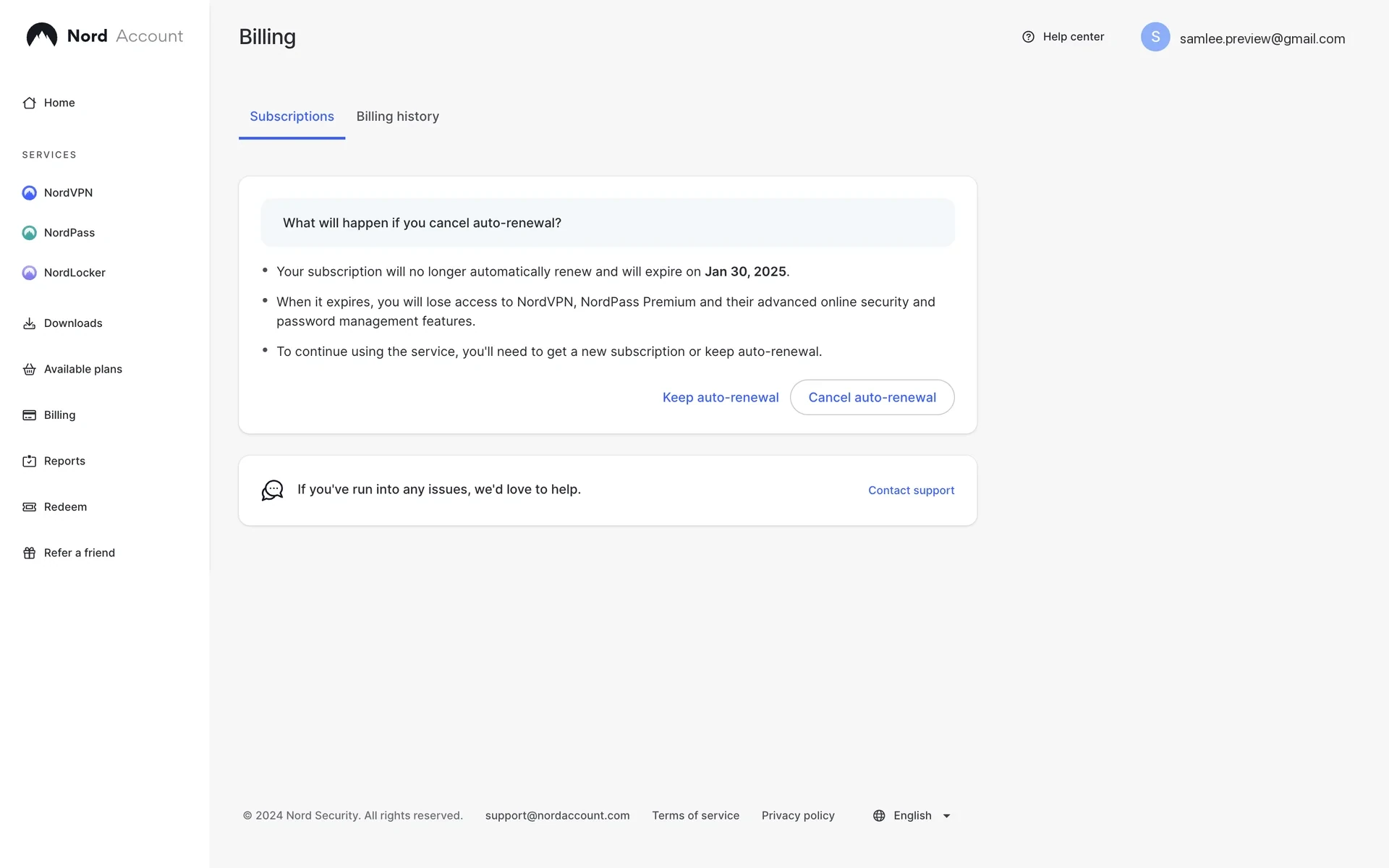The image size is (1389, 868).
Task: Click the Billing page heading
Action: 267,37
